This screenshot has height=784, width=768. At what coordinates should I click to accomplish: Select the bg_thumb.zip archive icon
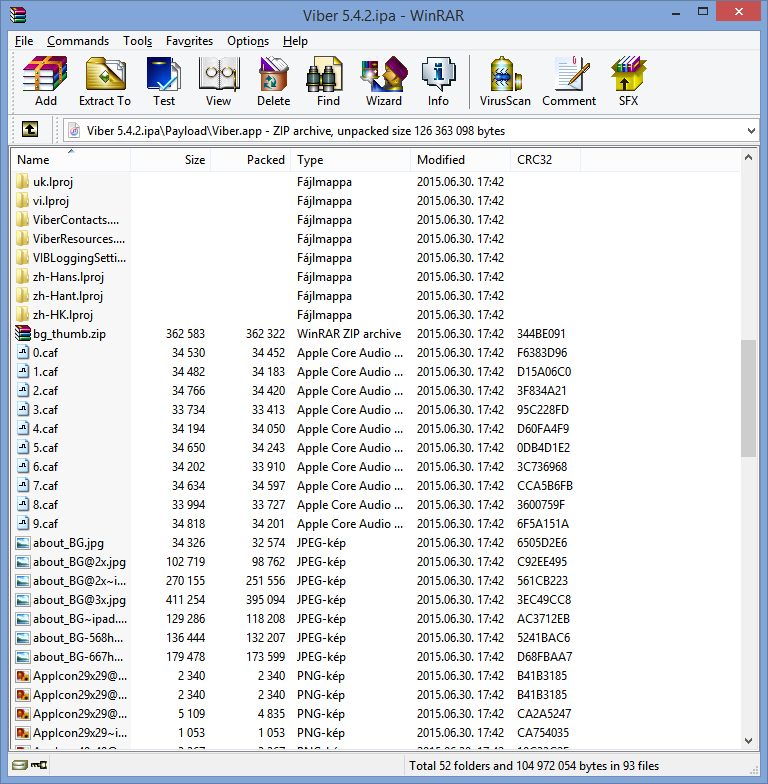(x=23, y=334)
